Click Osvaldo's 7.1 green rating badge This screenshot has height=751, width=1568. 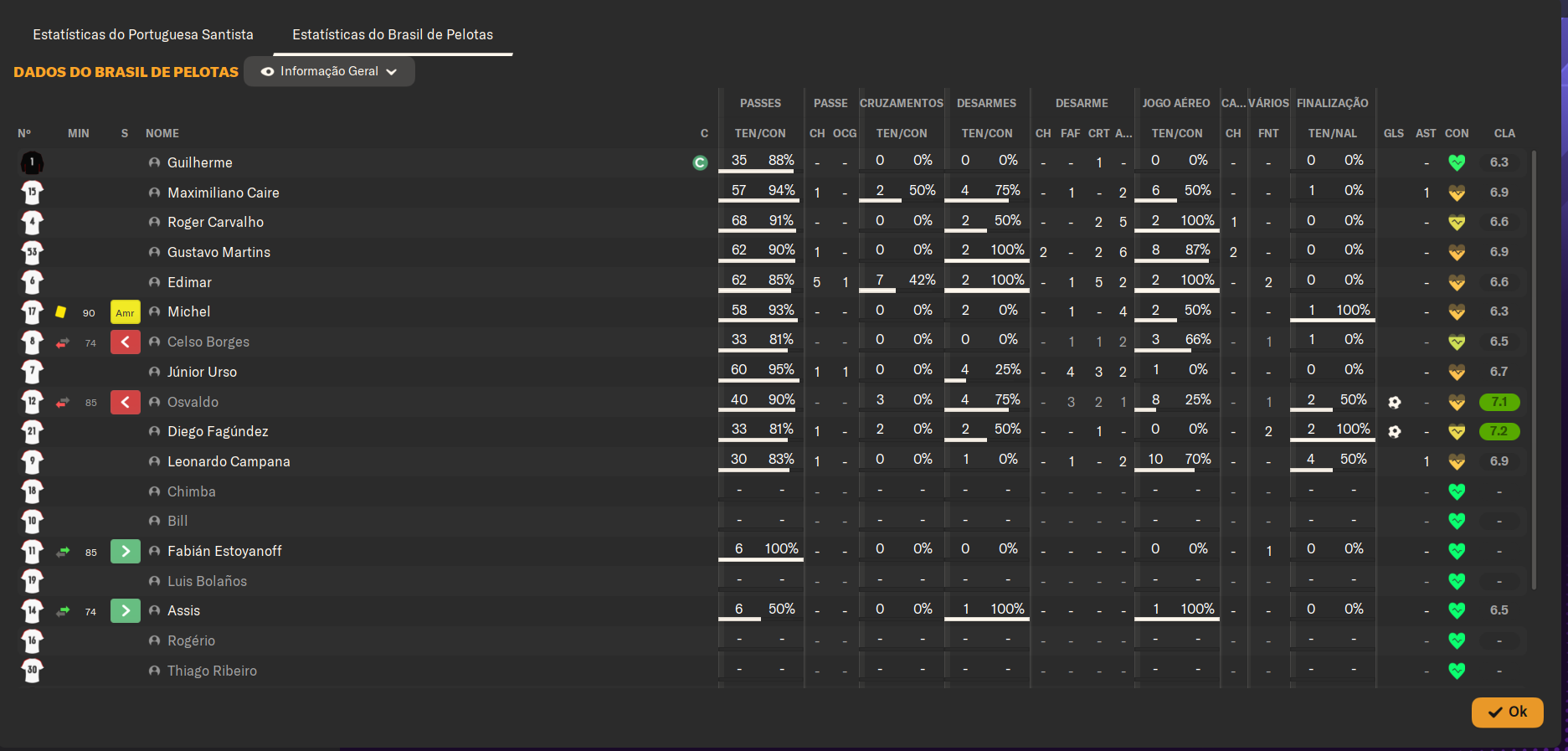click(x=1499, y=402)
